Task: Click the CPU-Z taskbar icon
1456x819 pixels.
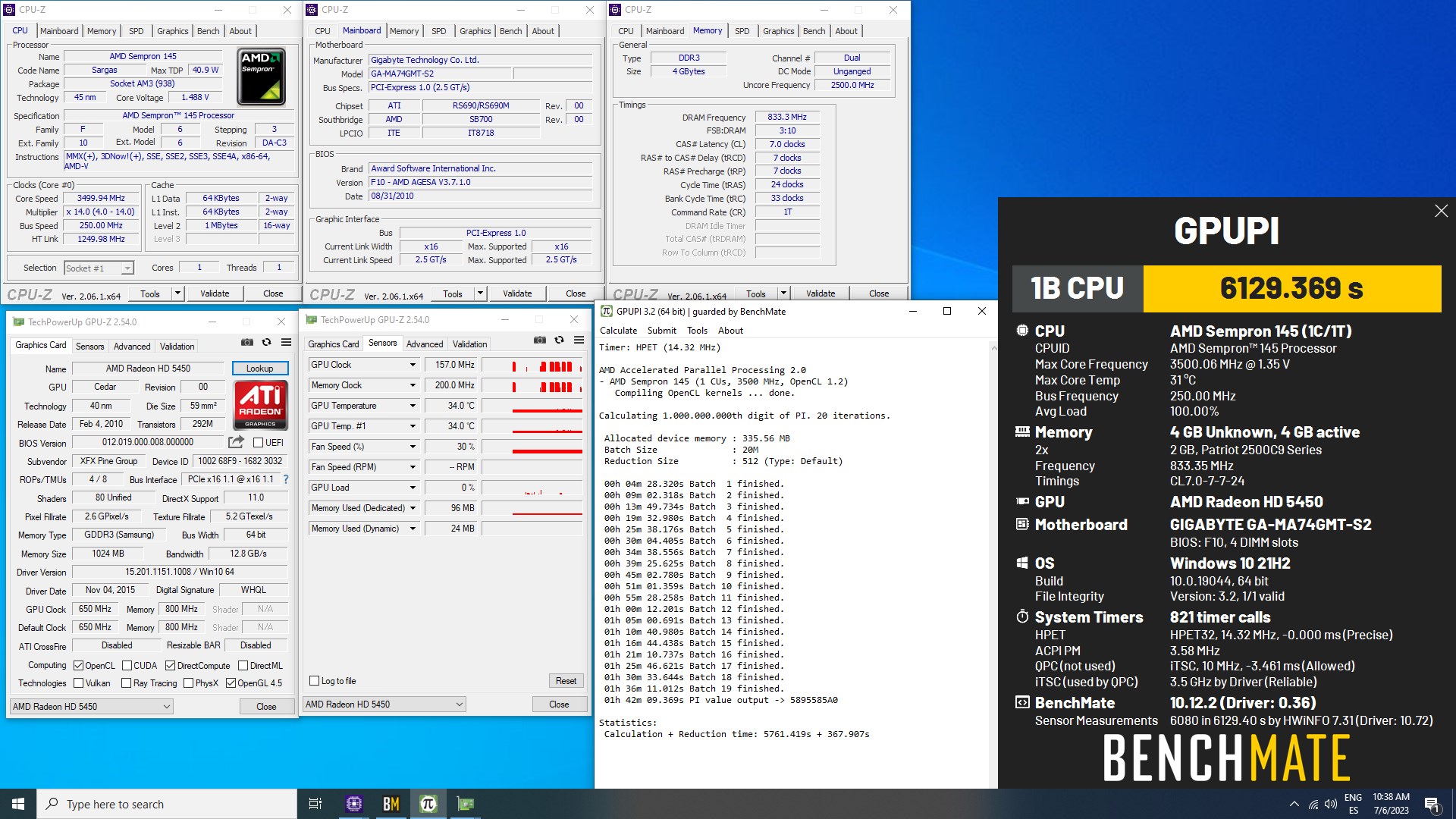Action: pyautogui.click(x=354, y=804)
